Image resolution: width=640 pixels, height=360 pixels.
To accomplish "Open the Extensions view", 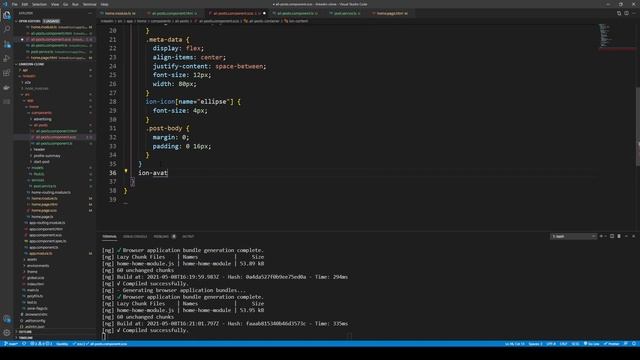I will point(7,73).
